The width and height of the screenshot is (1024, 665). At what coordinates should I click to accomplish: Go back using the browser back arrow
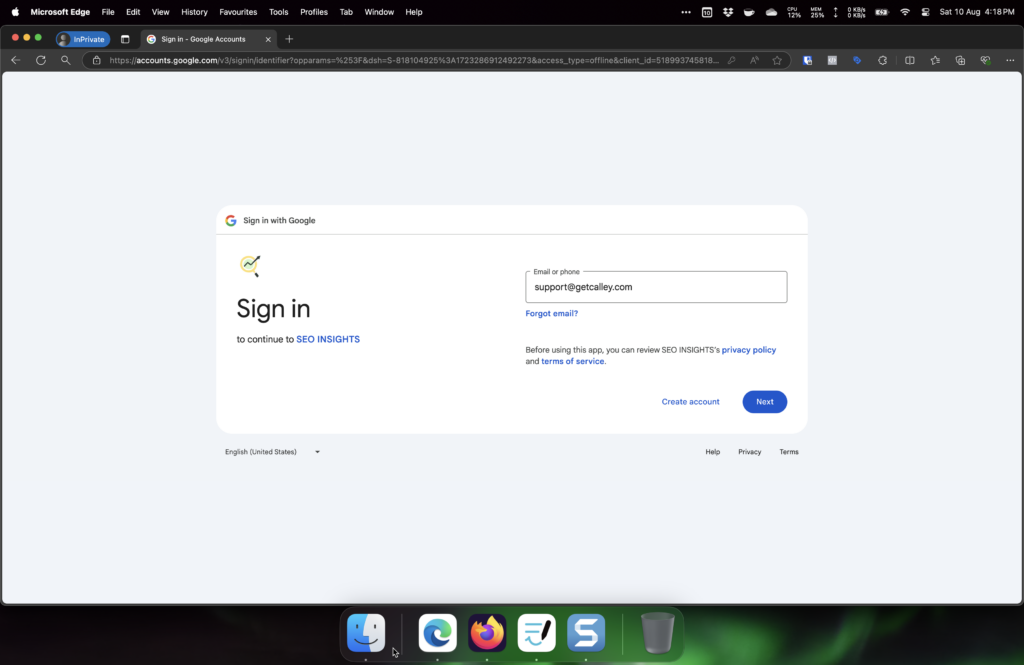(16, 60)
